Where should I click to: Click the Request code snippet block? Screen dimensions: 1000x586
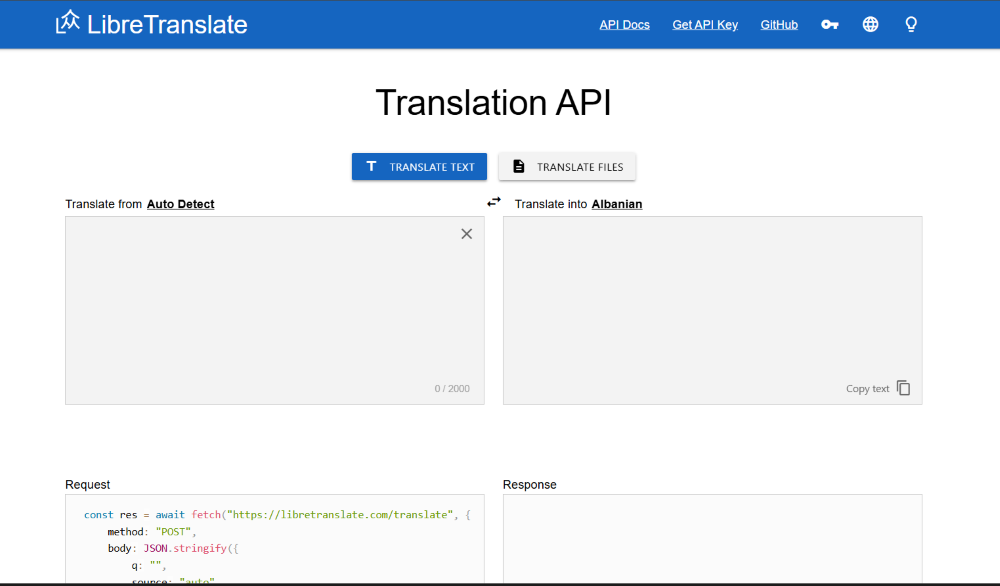275,539
